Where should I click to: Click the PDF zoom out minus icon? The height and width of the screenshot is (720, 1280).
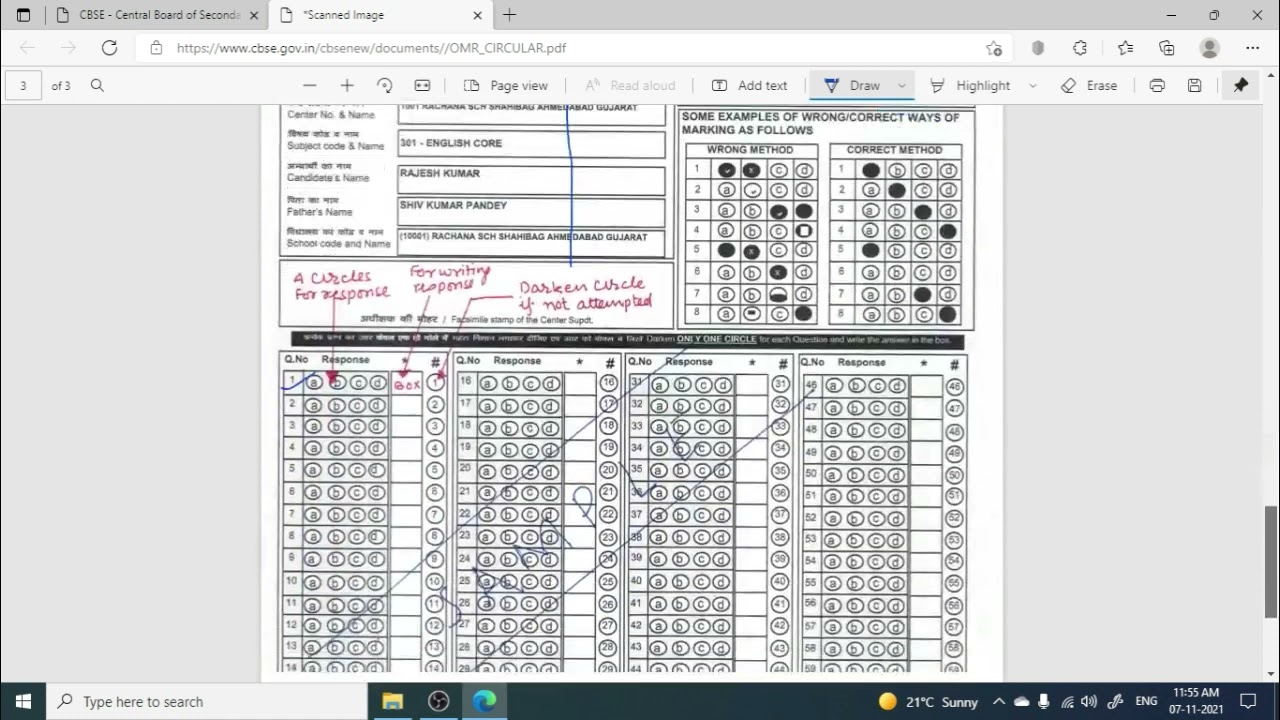(x=310, y=86)
